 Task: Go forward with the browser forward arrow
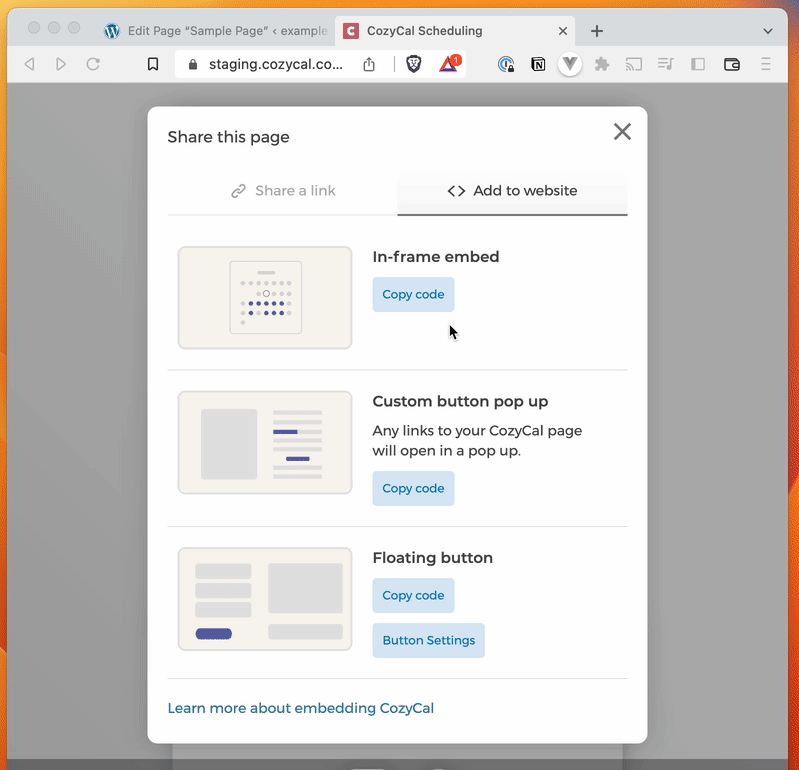tap(61, 64)
